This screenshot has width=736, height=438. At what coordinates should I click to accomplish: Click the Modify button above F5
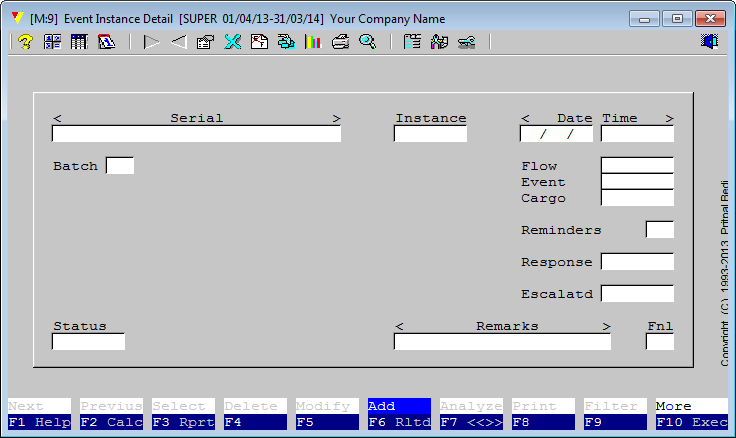(x=327, y=406)
